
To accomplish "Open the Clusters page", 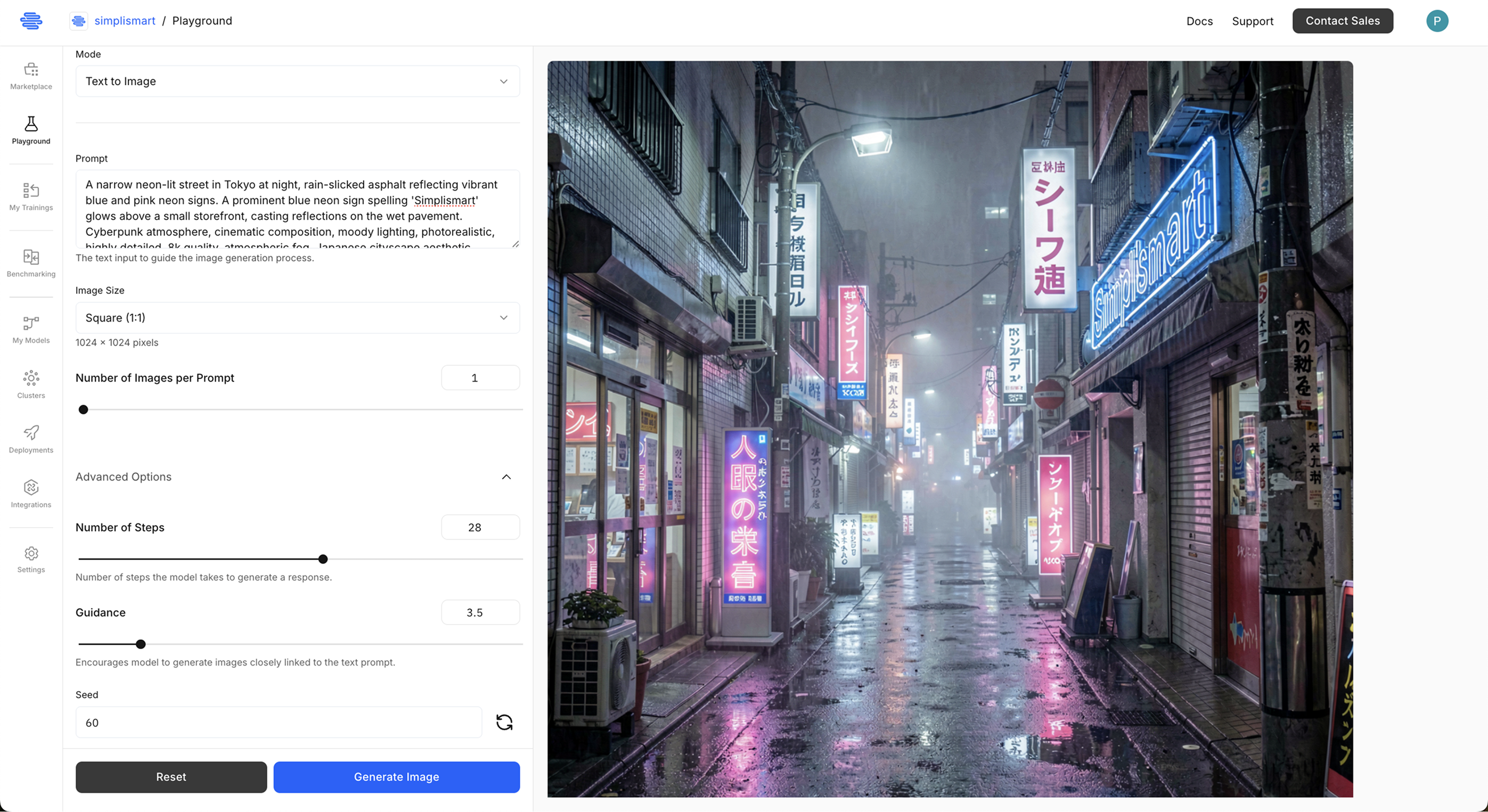I will pyautogui.click(x=31, y=384).
